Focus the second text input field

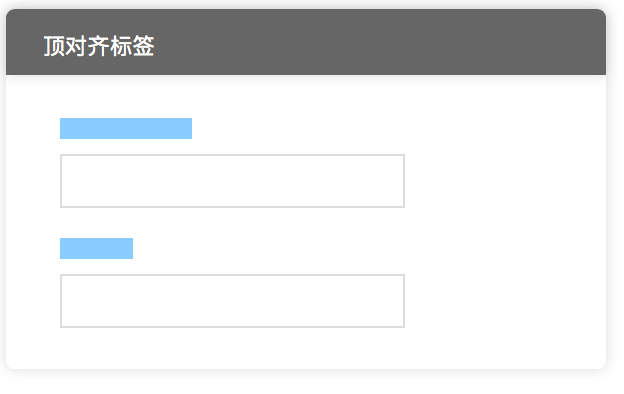tap(232, 301)
